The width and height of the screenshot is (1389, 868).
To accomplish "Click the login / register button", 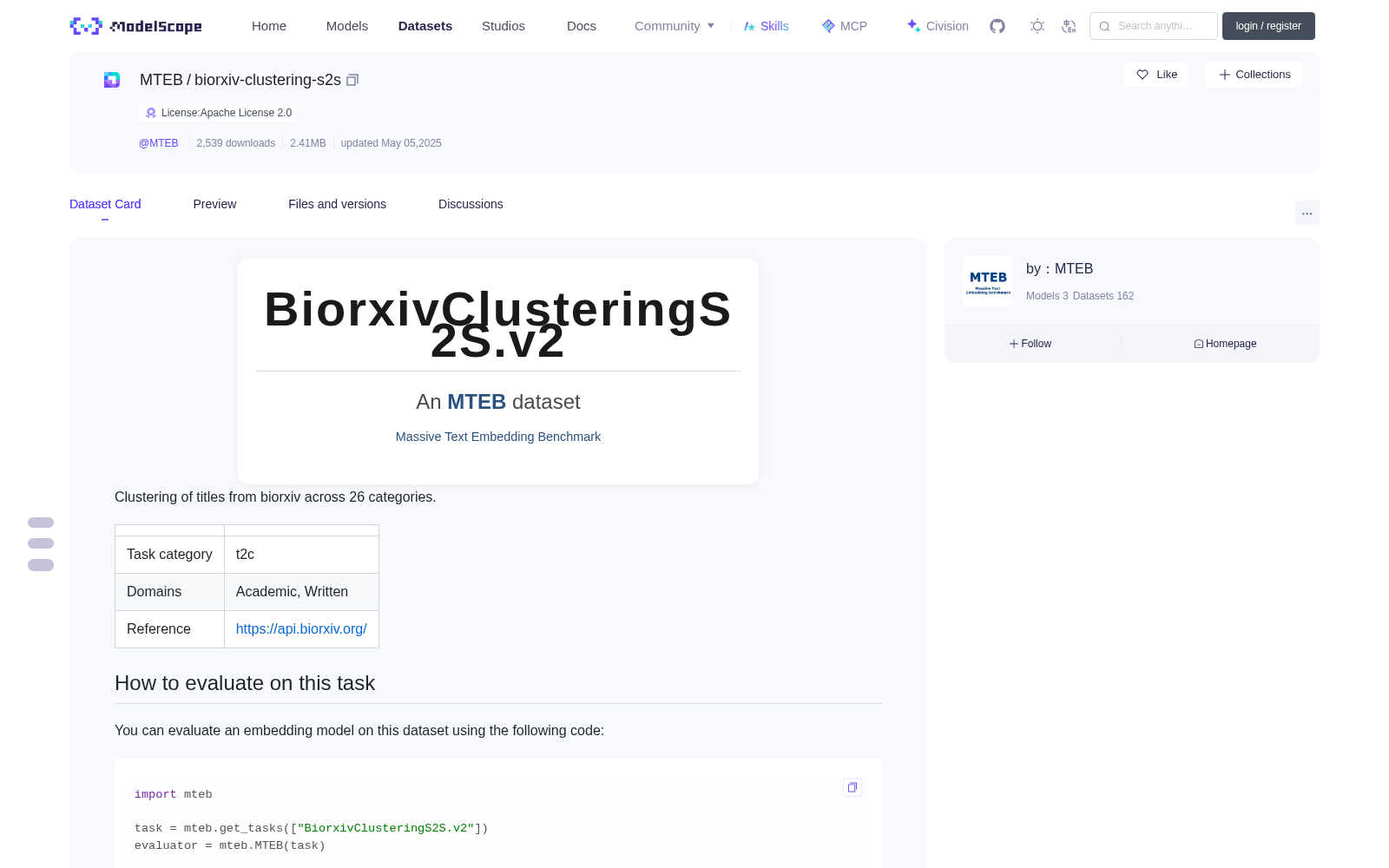I will (x=1268, y=26).
